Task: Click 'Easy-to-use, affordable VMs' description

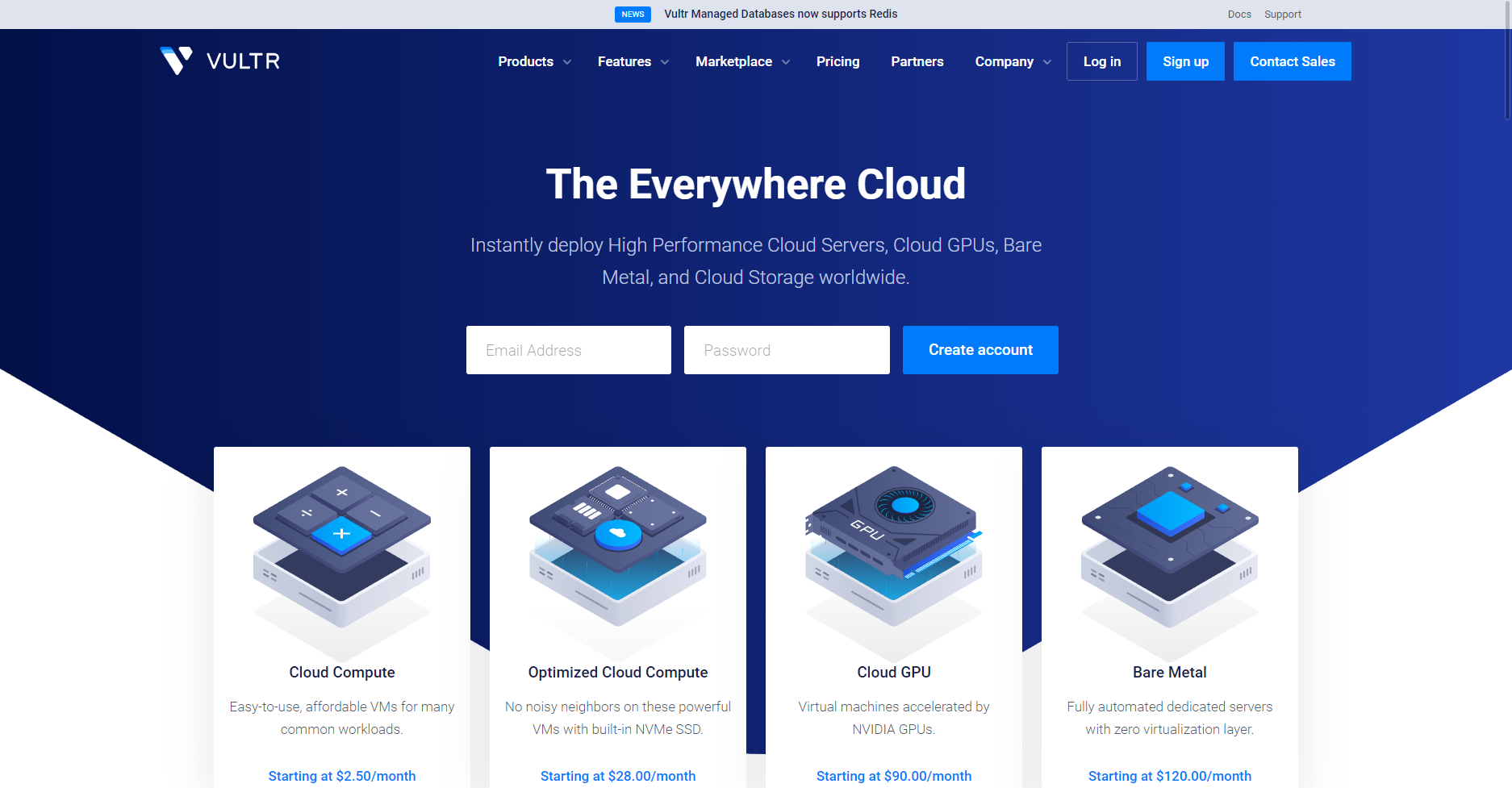Action: pyautogui.click(x=342, y=718)
